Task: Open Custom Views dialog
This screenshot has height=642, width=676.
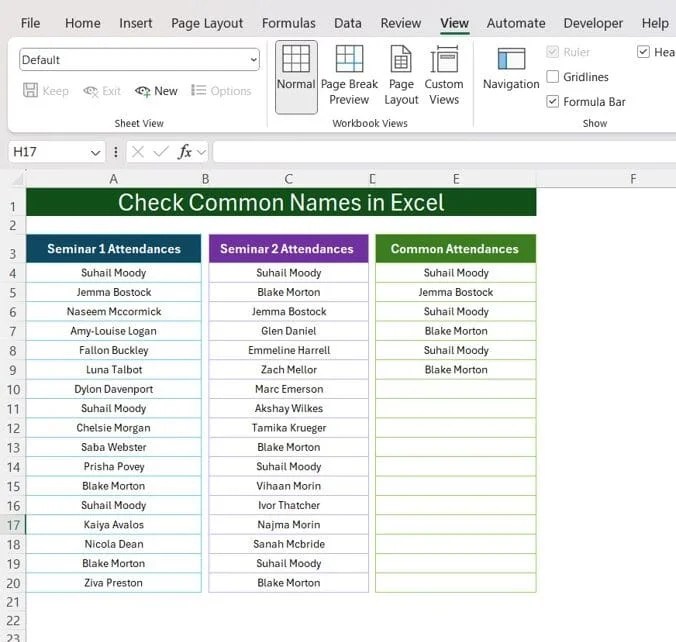Action: (444, 75)
